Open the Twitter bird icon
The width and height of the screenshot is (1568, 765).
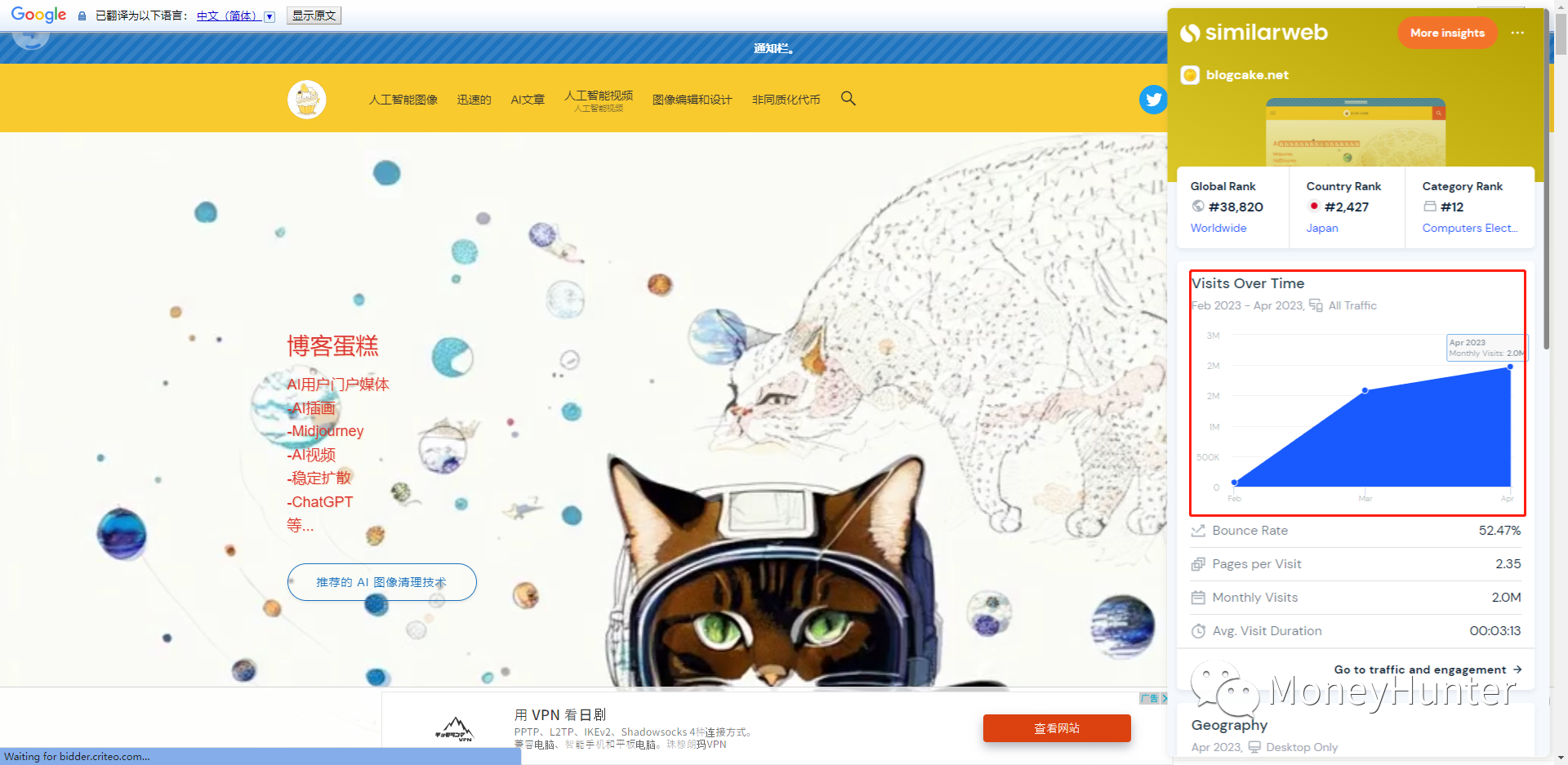pos(1153,100)
